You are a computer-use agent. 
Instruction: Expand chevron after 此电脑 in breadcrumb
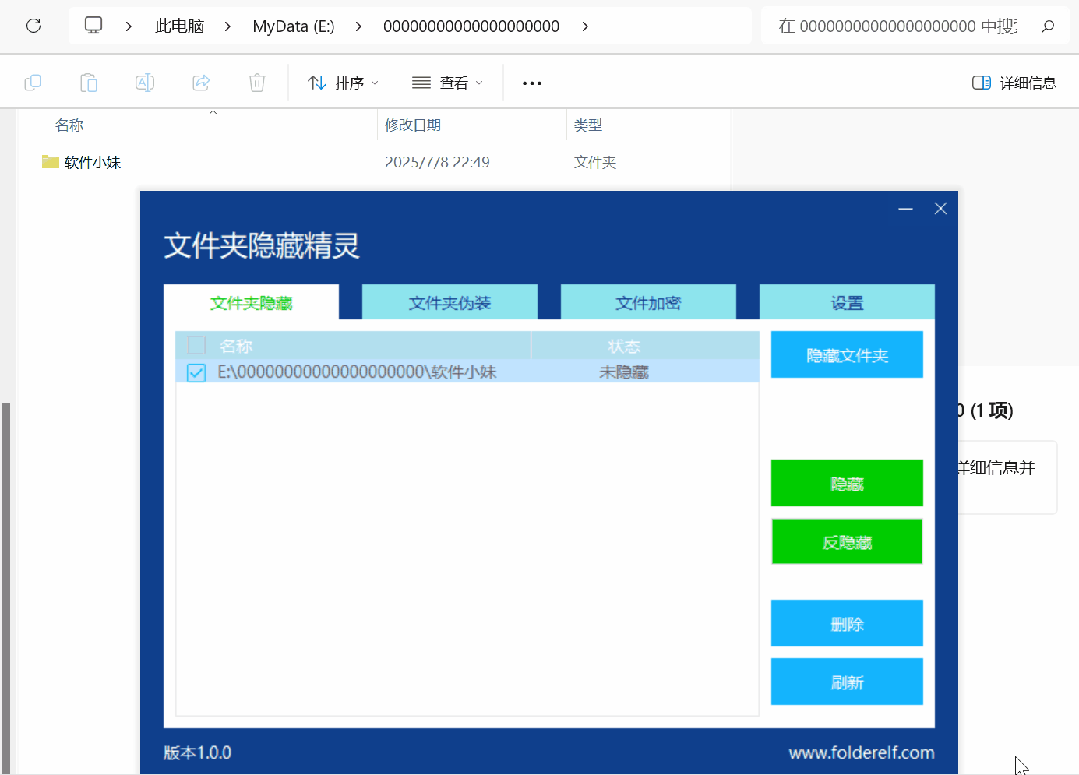228,26
